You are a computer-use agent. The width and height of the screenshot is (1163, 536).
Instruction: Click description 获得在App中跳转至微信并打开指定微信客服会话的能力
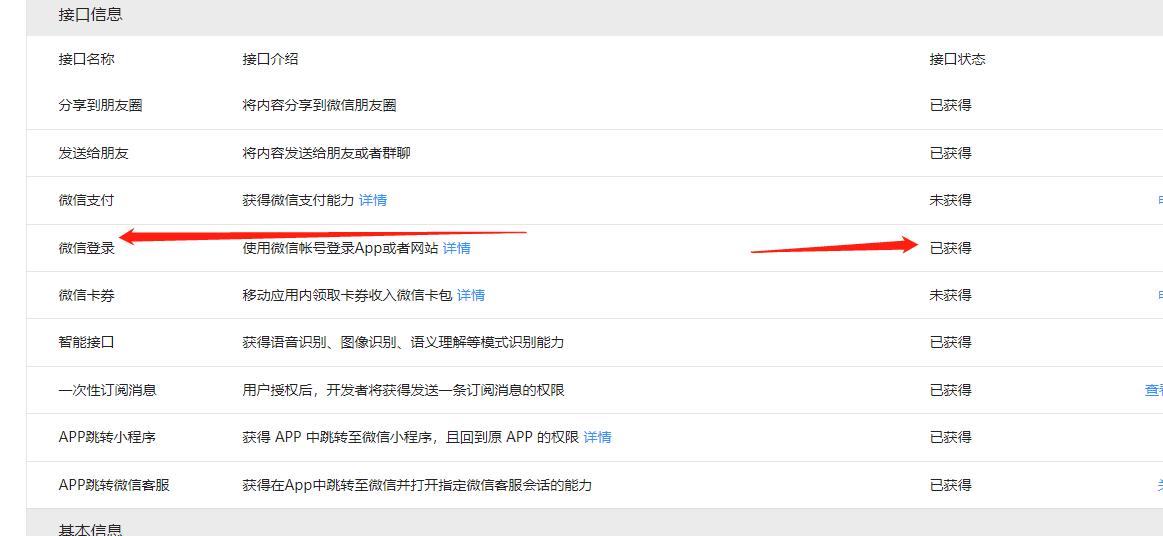point(417,486)
